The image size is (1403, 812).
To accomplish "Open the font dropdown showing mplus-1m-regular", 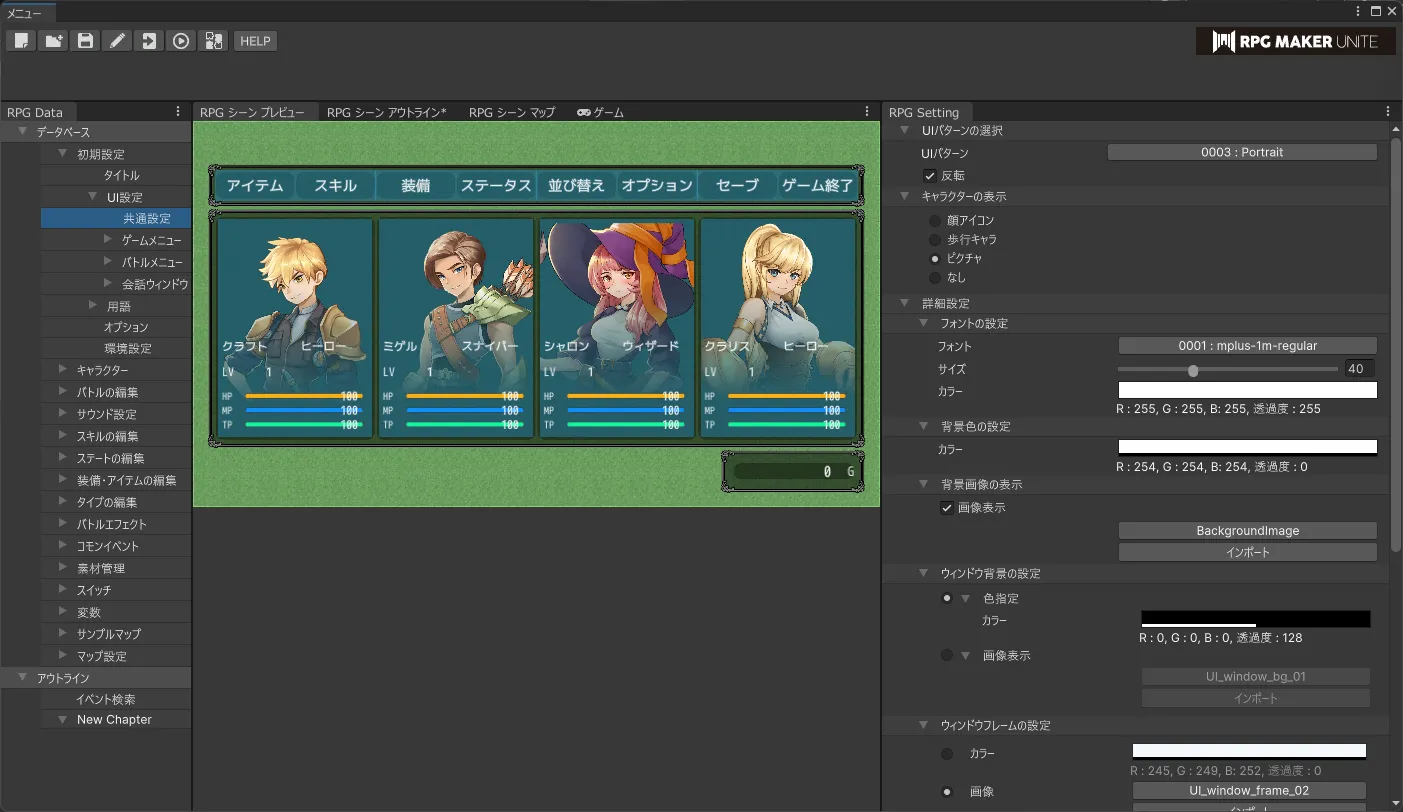I will point(1247,346).
